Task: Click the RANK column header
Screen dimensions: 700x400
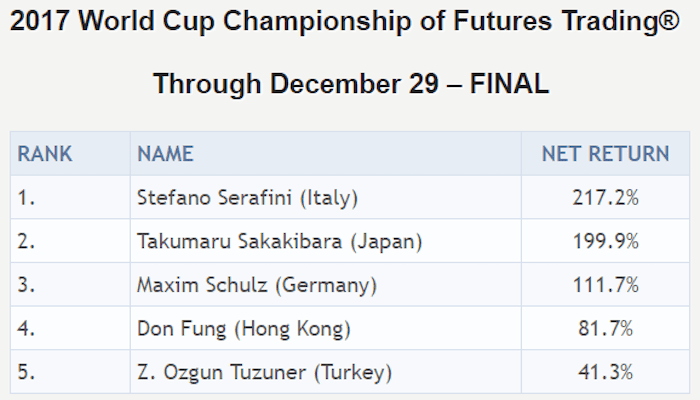Action: tap(70, 154)
